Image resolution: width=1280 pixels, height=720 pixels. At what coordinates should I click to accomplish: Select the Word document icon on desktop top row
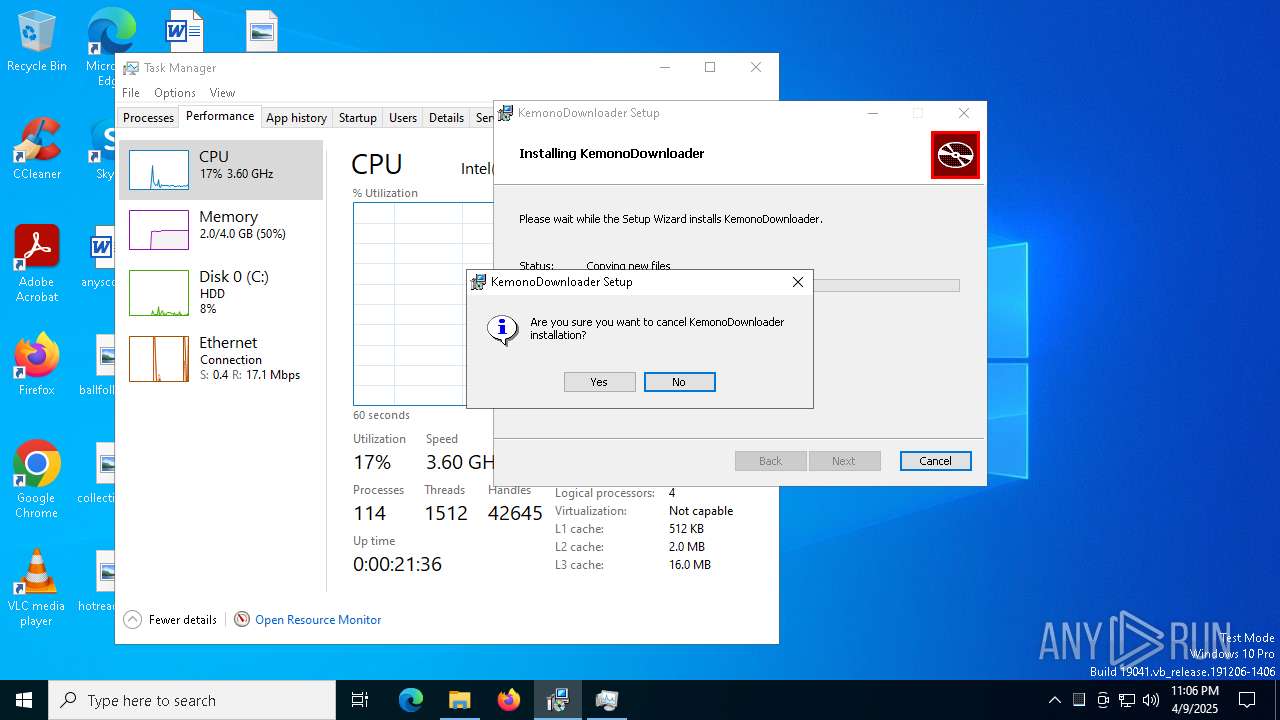click(x=184, y=30)
